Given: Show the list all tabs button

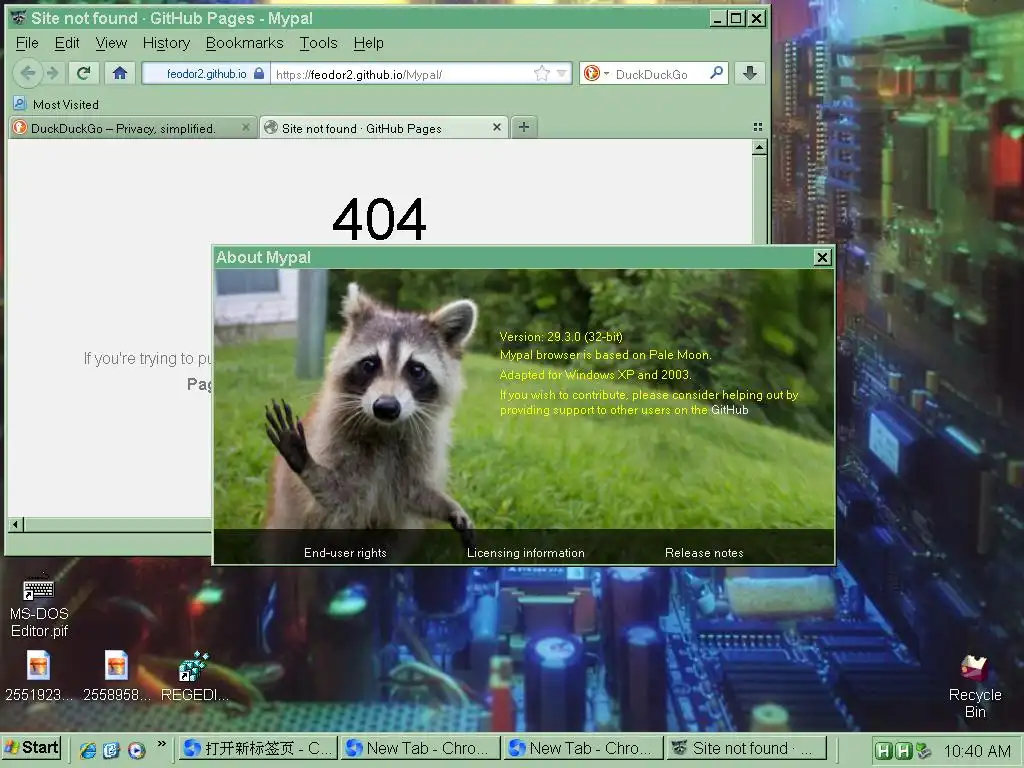Looking at the screenshot, I should coord(758,127).
